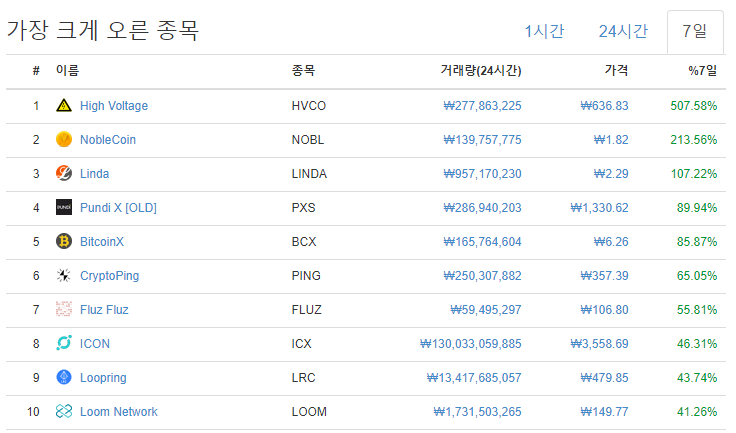Click Pundi X price ₩1,330.62

[x=599, y=208]
